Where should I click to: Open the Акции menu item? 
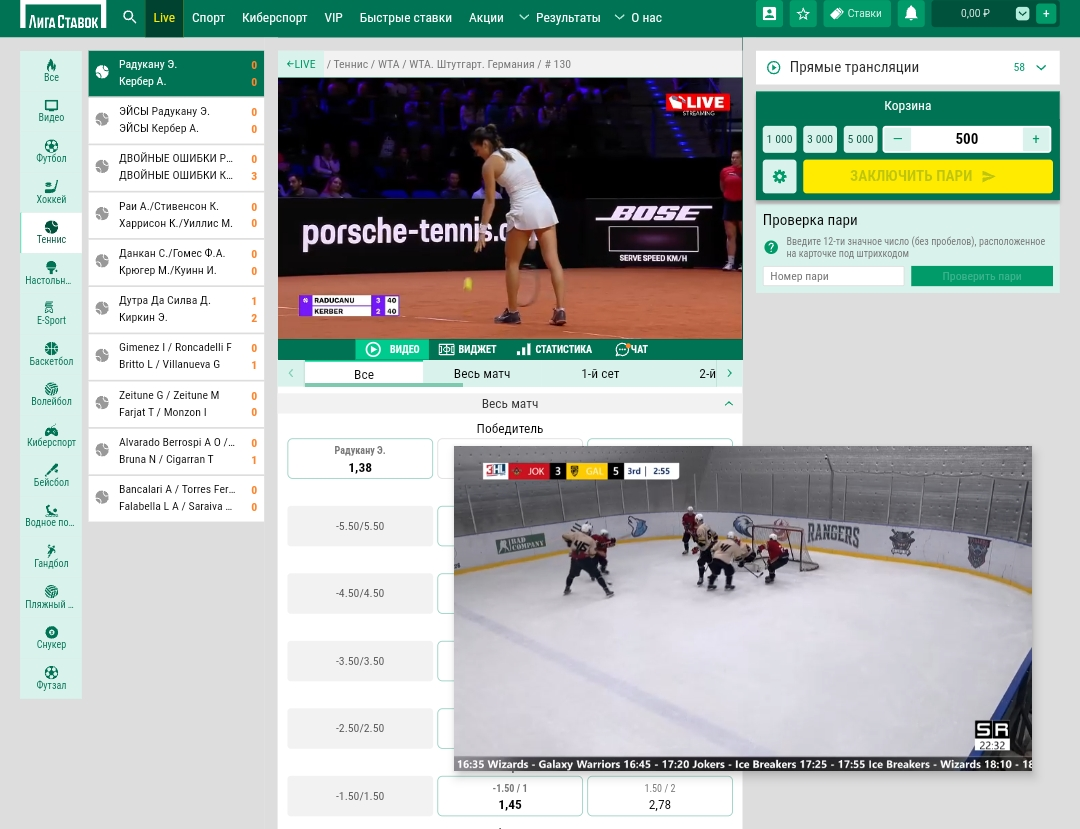(486, 18)
